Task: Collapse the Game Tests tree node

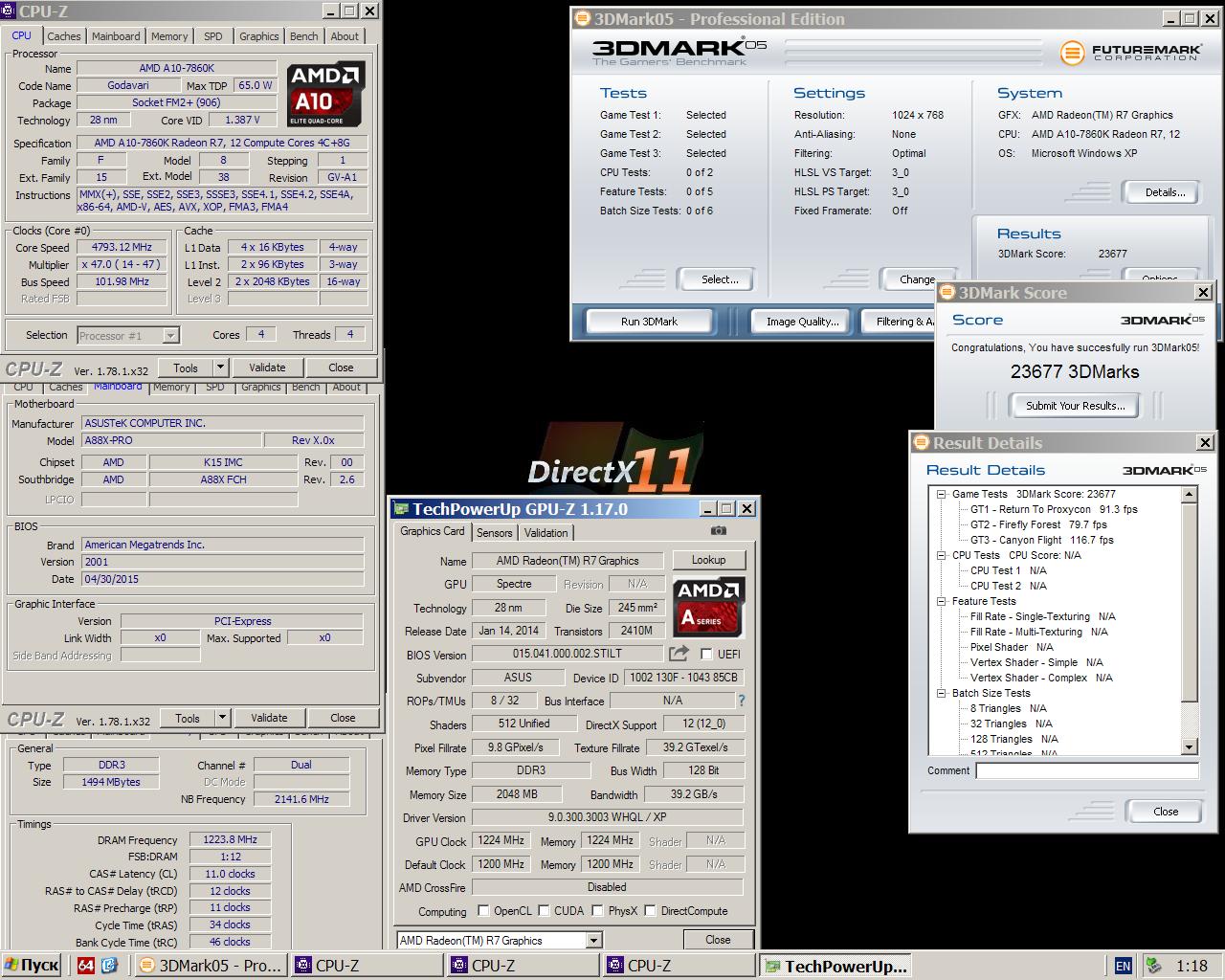Action: [x=942, y=495]
